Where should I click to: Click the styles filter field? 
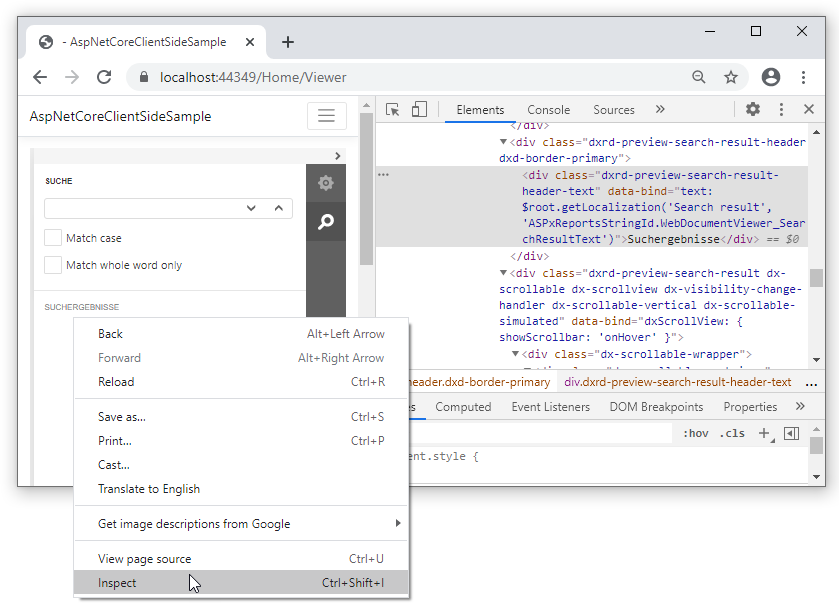540,433
